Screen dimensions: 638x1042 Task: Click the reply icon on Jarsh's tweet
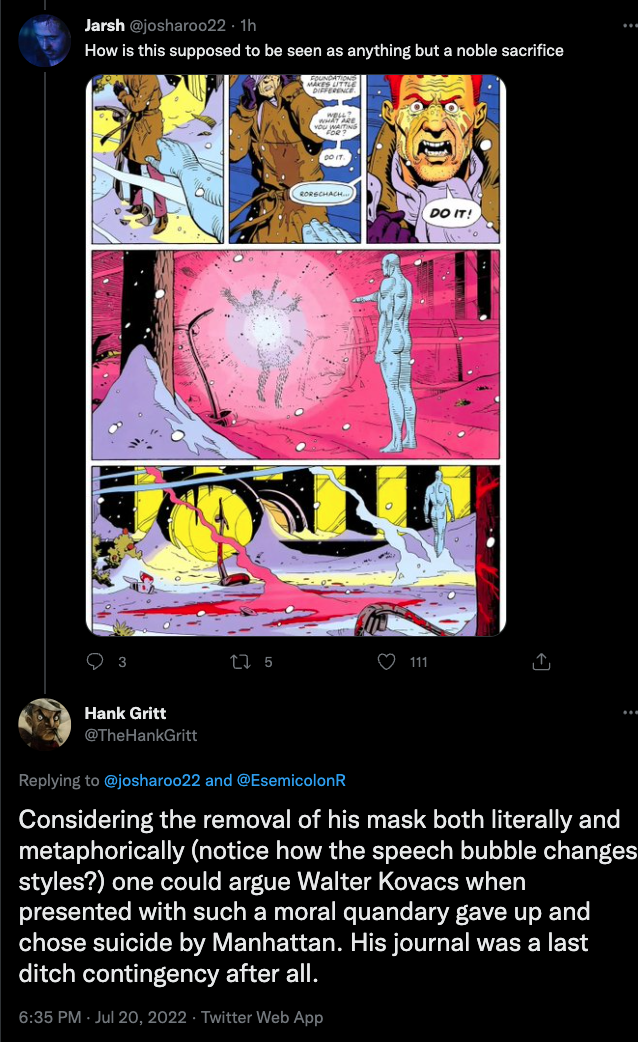(96, 661)
